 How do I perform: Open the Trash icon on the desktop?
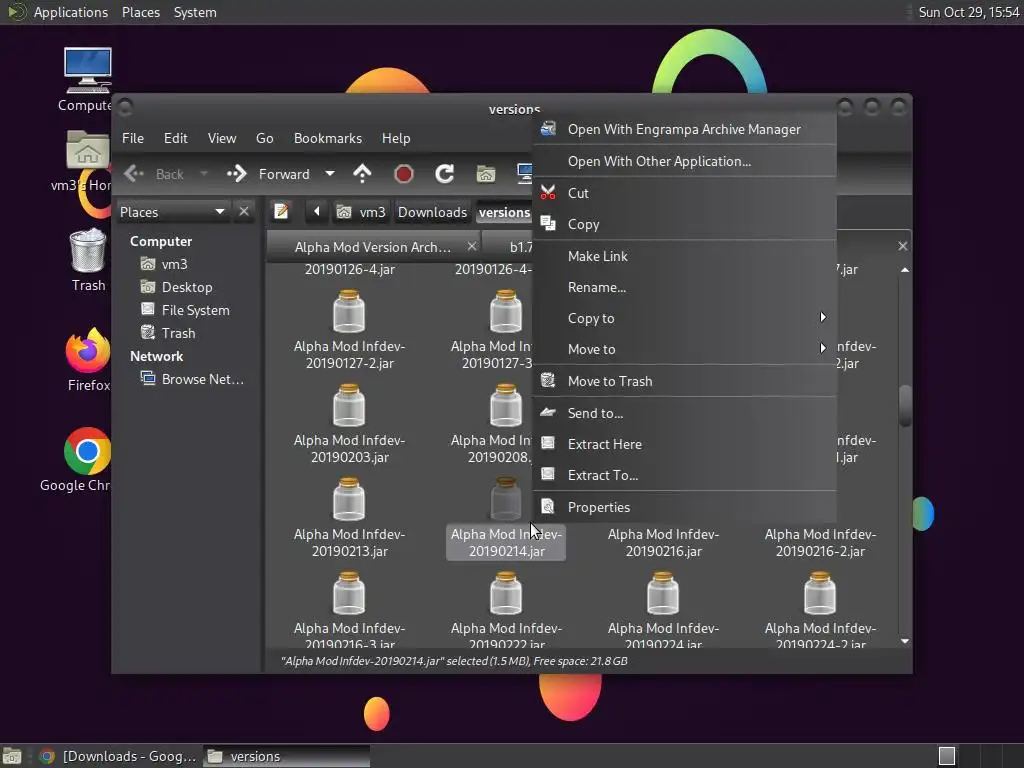(88, 250)
